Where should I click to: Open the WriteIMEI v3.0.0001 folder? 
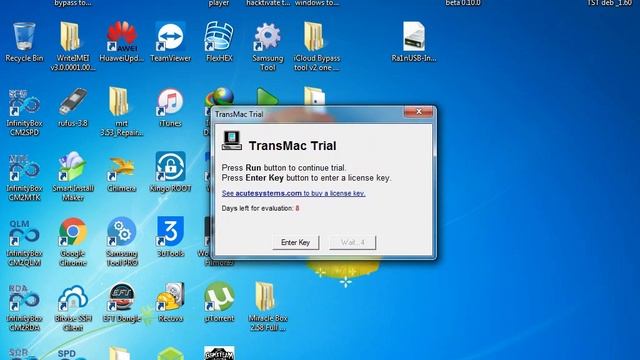coord(73,46)
